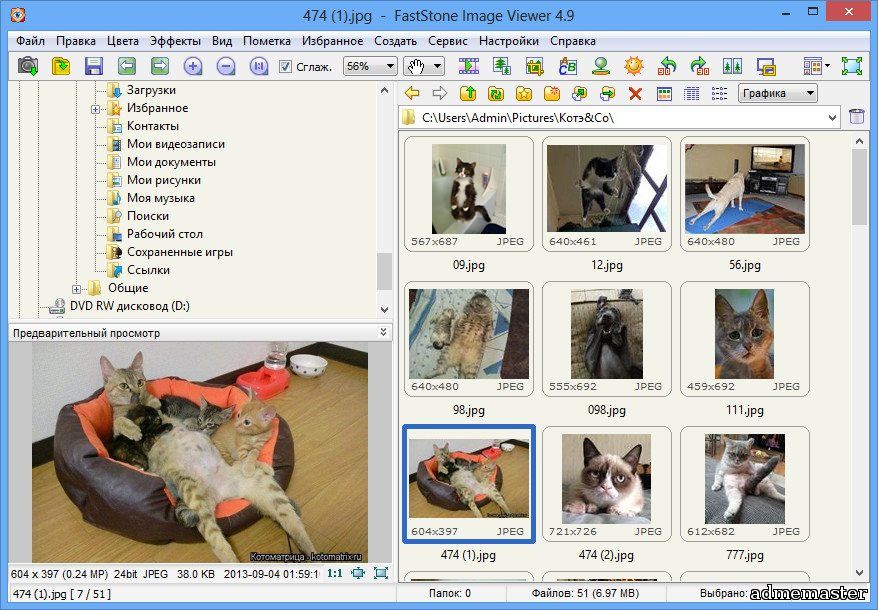
Task: Click the 1:1 preview size button
Action: [x=335, y=574]
